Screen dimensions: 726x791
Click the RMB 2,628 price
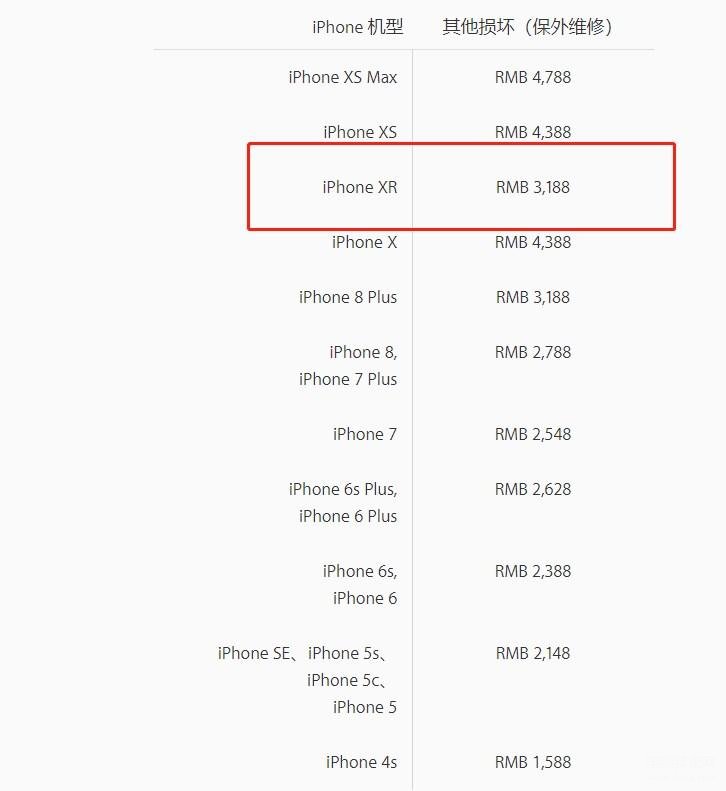pos(533,489)
